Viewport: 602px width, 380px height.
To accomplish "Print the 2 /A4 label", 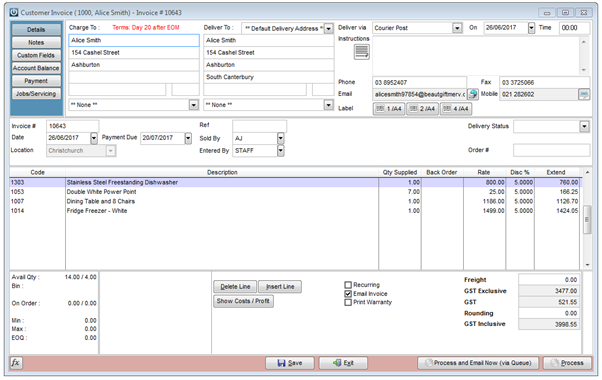I will [422, 109].
